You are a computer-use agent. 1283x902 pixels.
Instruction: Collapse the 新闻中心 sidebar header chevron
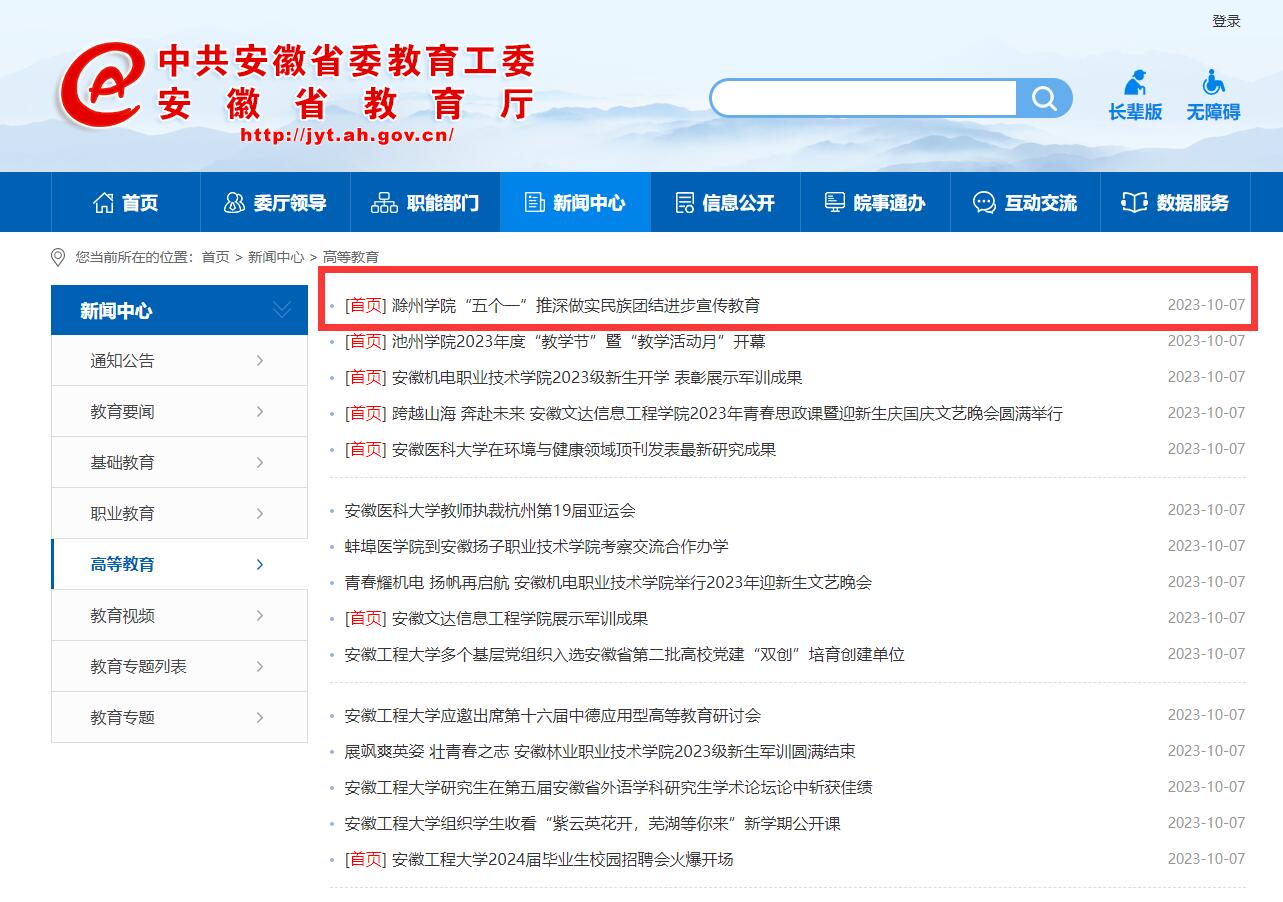point(282,310)
